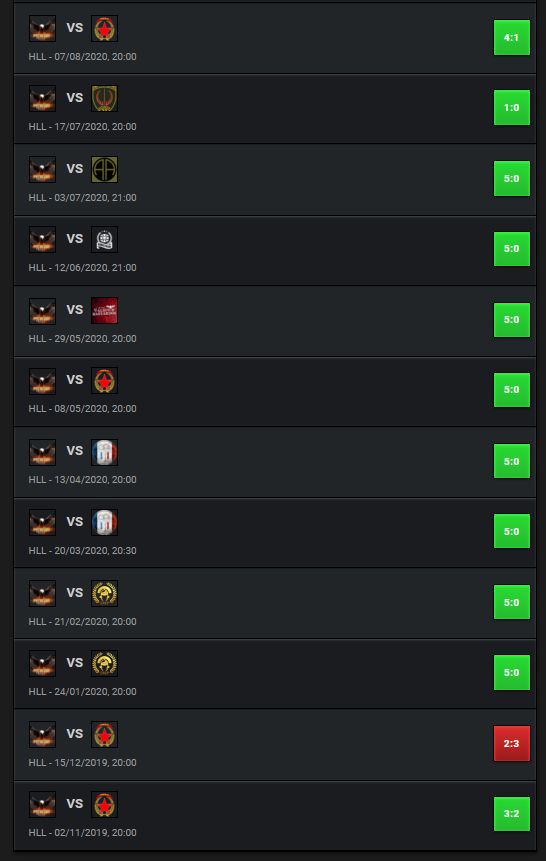The width and height of the screenshot is (546, 861).
Task: Open the 4:1 score button
Action: coord(511,37)
